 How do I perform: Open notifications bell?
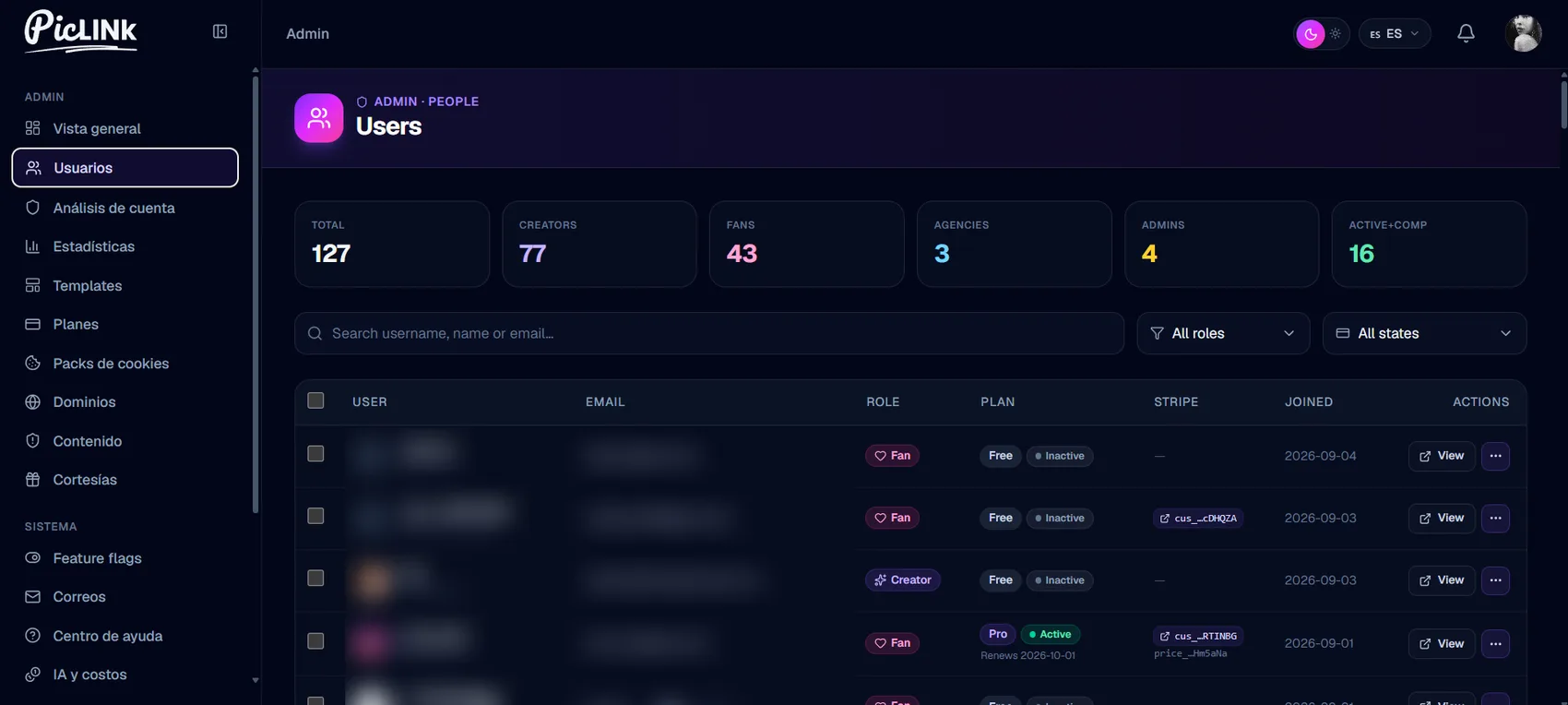pos(1466,33)
